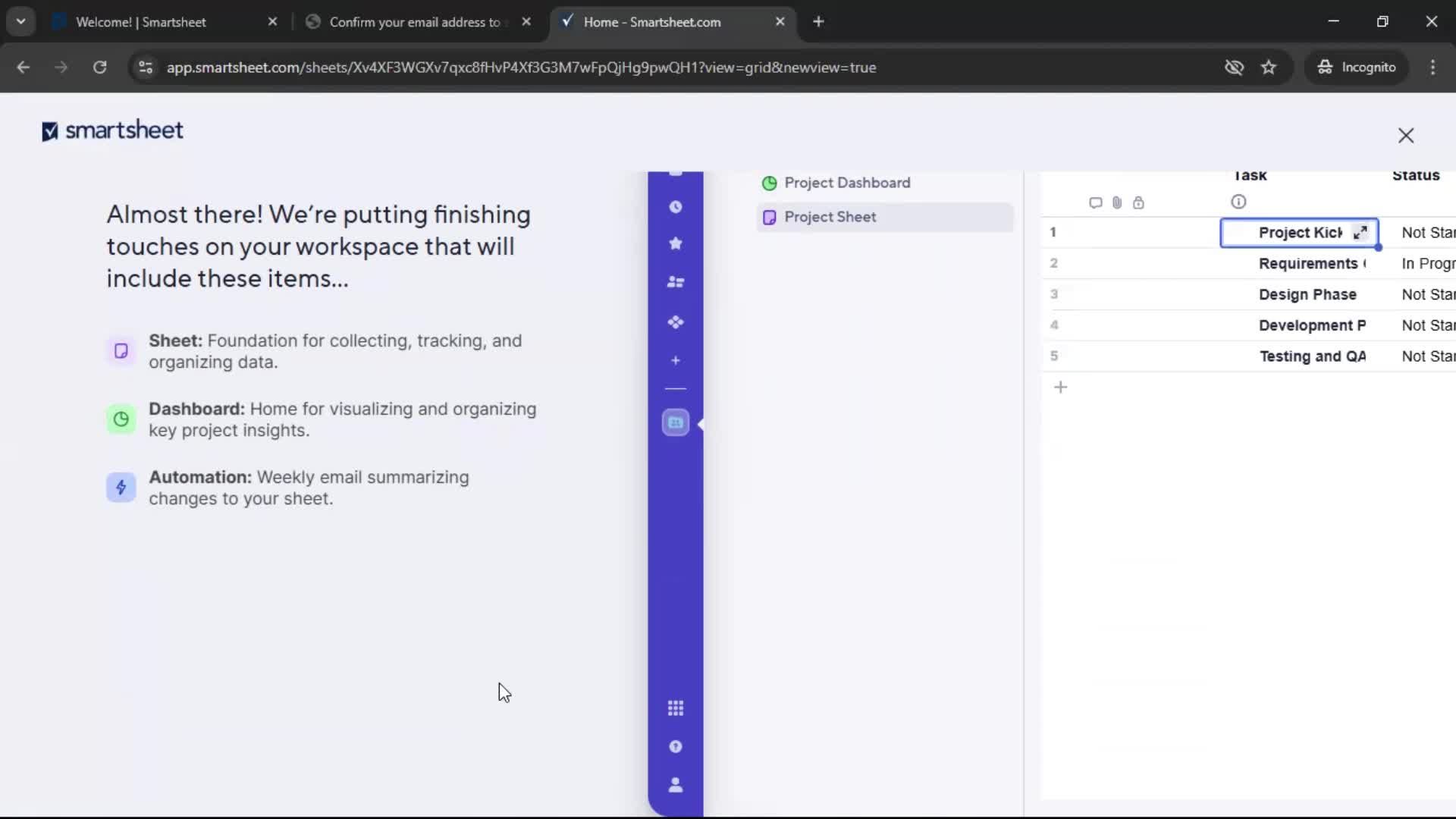Open Recents in the left navigation
Screen dimensions: 1456x819
[x=676, y=206]
